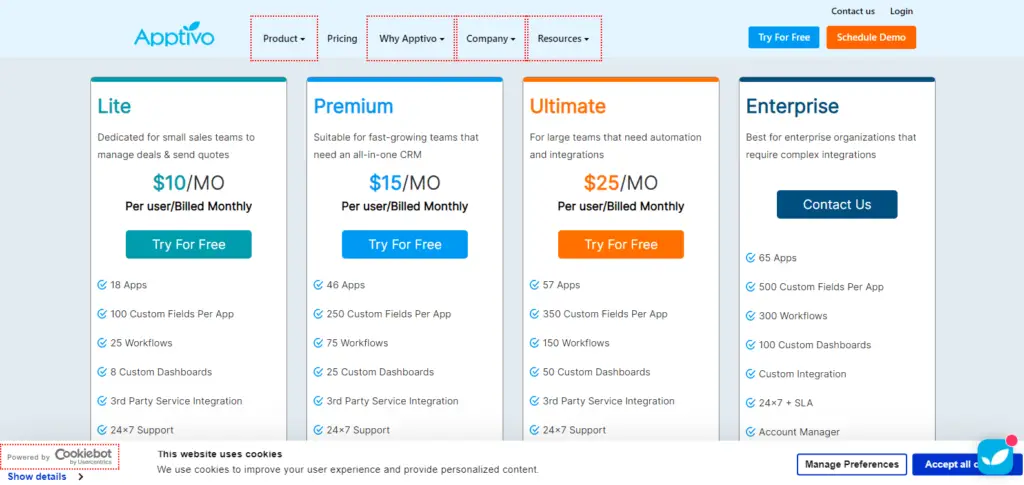Open the Login link

coord(901,11)
